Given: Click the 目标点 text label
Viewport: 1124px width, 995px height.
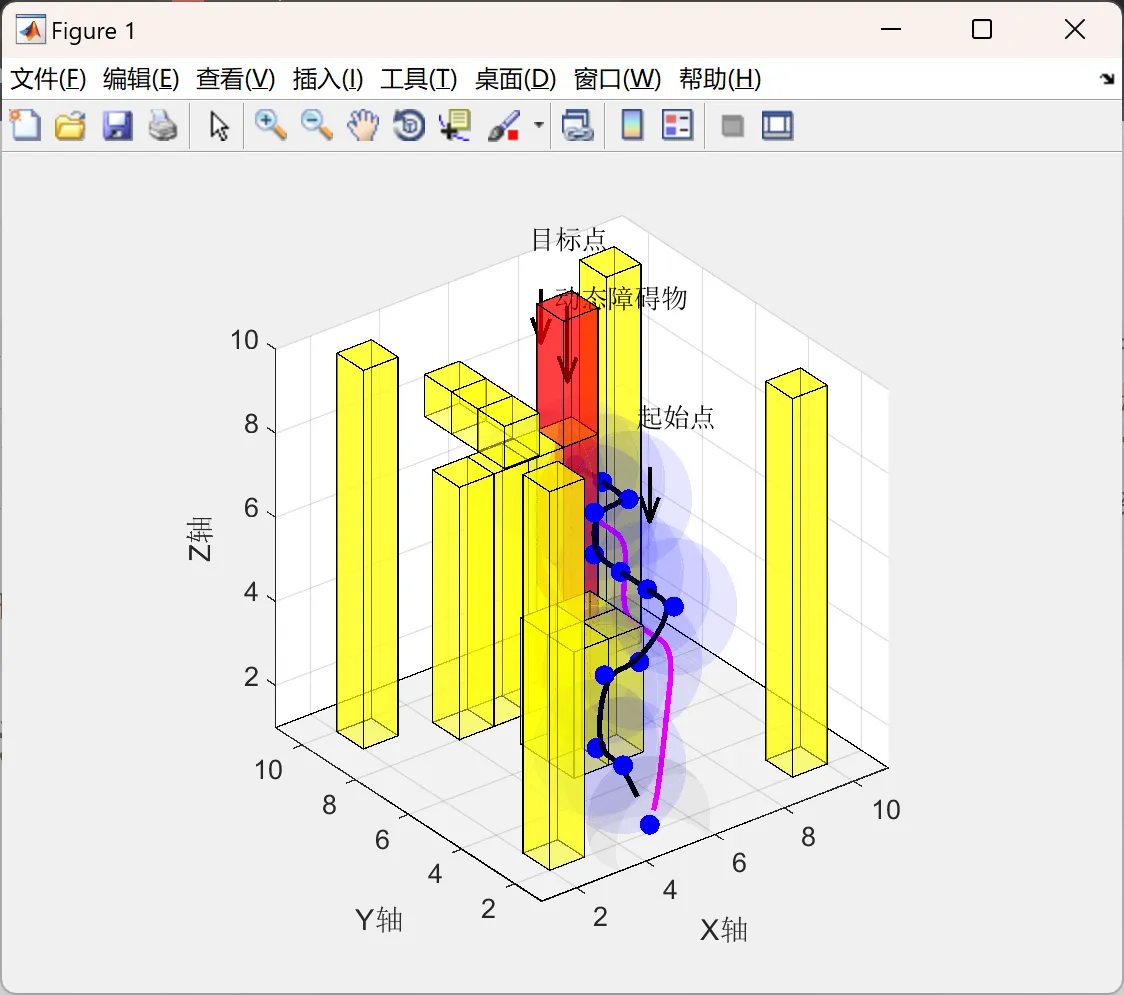Looking at the screenshot, I should (569, 239).
